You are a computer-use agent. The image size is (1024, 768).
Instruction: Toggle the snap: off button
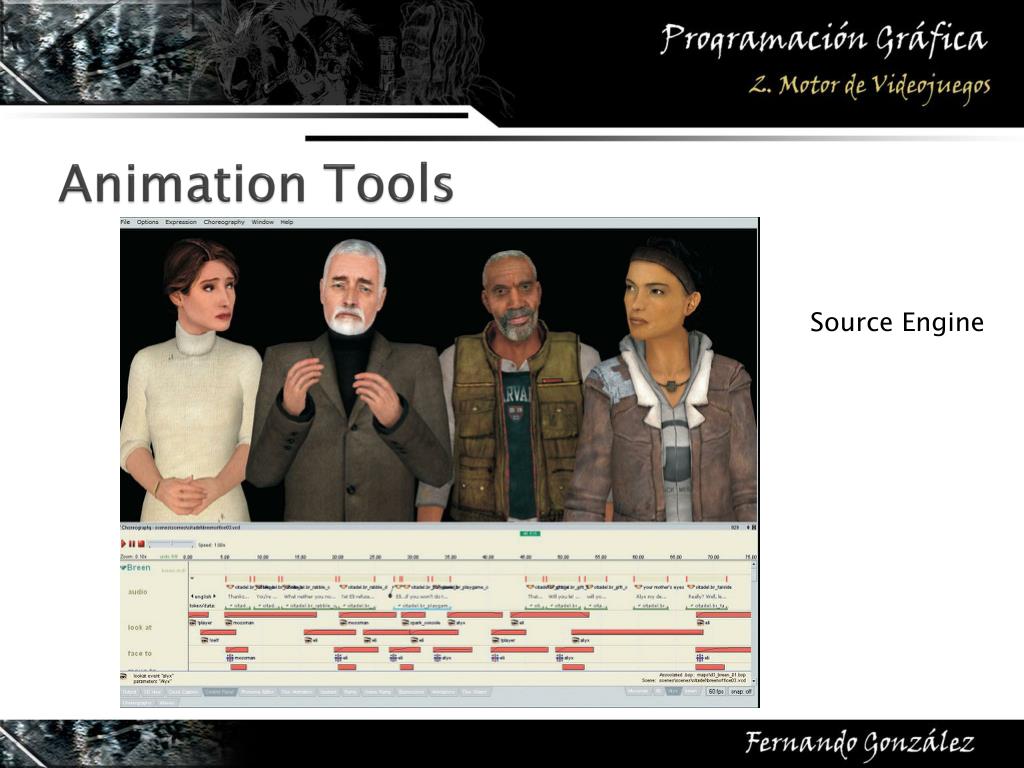tap(741, 691)
